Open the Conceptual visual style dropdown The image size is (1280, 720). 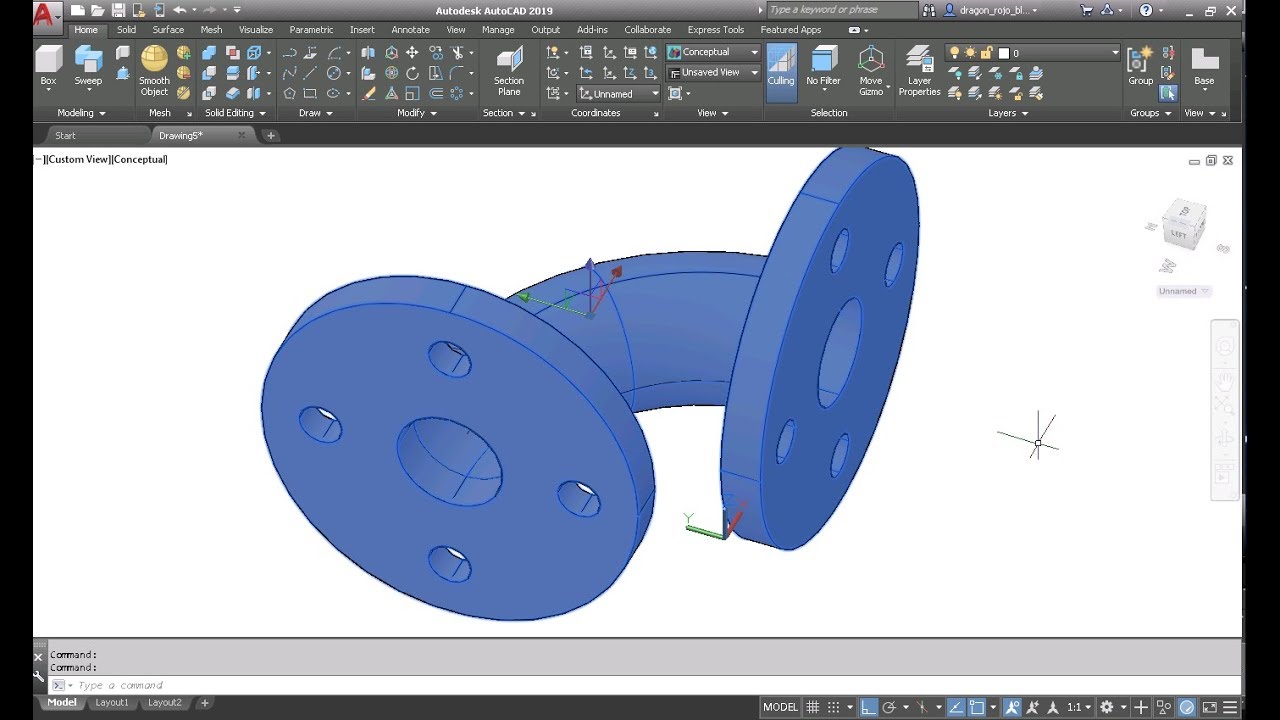click(x=713, y=52)
